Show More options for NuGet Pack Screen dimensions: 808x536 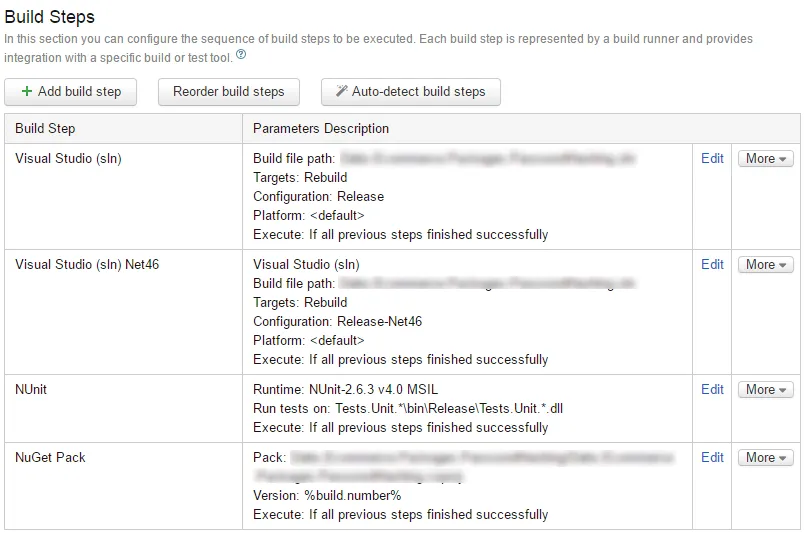tap(765, 457)
